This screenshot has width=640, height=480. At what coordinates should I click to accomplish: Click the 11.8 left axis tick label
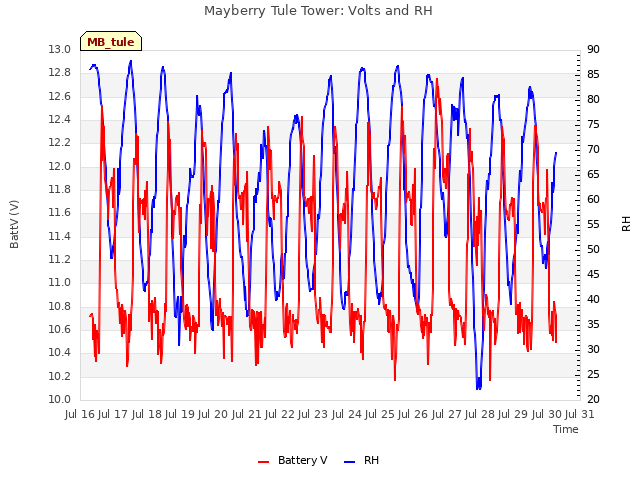59,189
